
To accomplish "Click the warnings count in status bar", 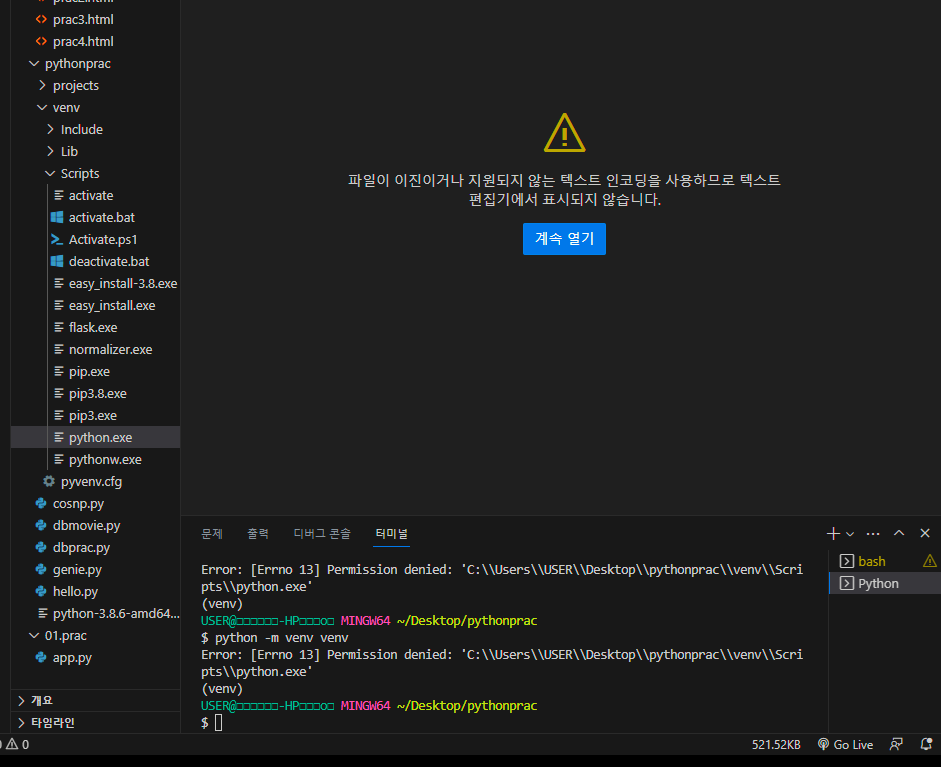I will [17, 745].
